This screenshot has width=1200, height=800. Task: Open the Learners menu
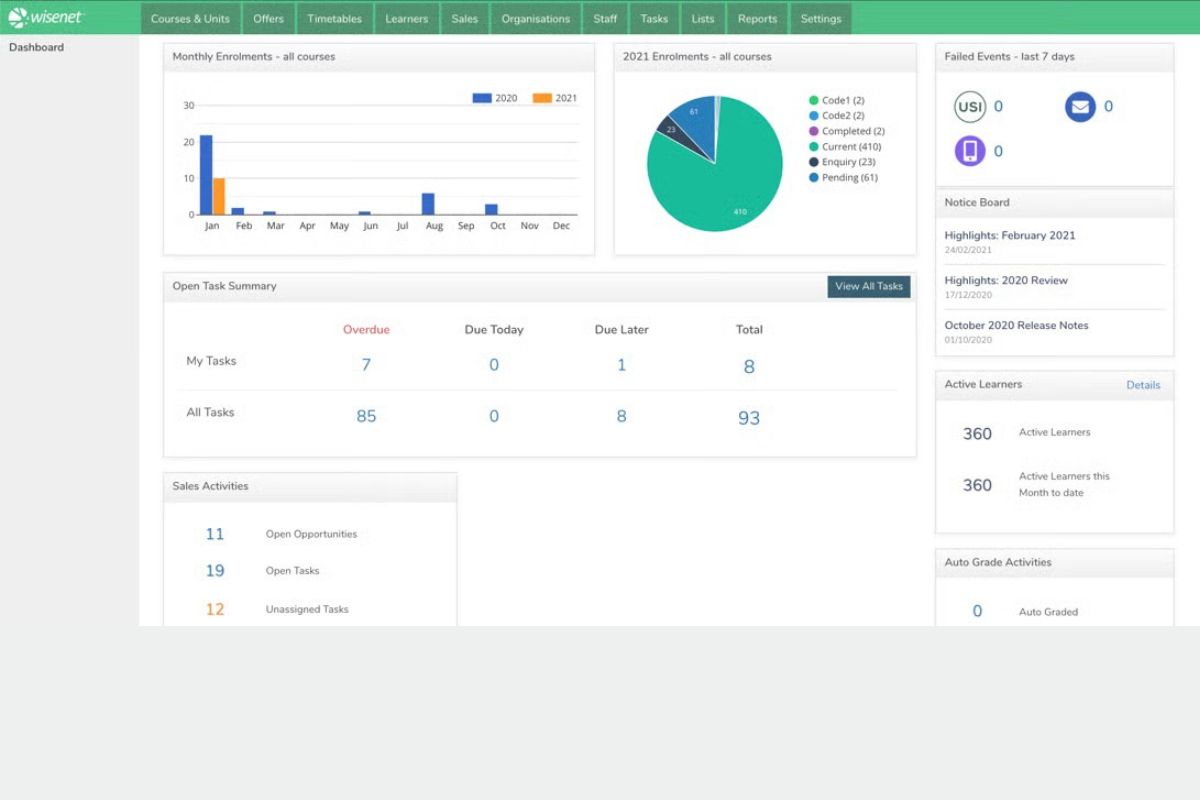click(x=407, y=18)
